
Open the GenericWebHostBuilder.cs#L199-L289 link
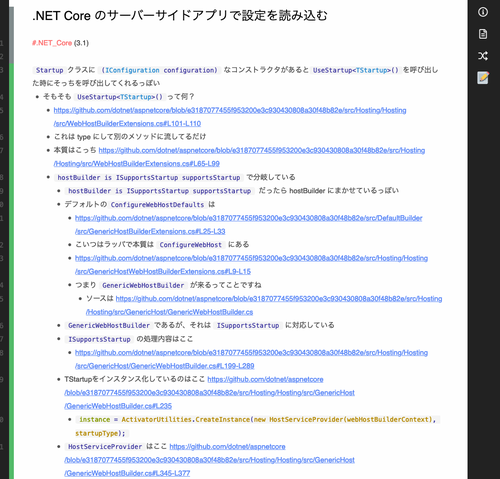(251, 359)
